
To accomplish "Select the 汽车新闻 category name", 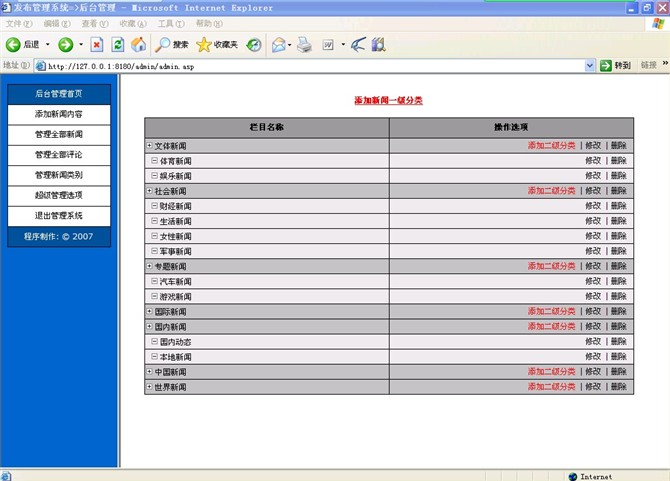I will [176, 282].
